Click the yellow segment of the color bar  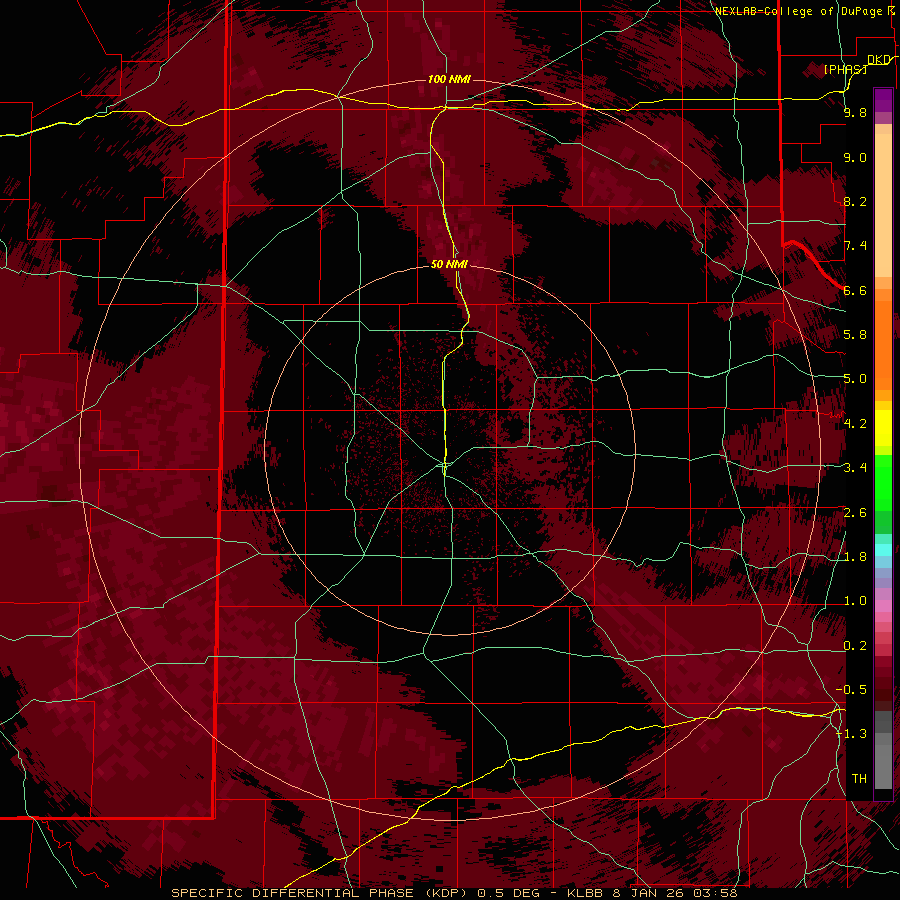click(883, 428)
